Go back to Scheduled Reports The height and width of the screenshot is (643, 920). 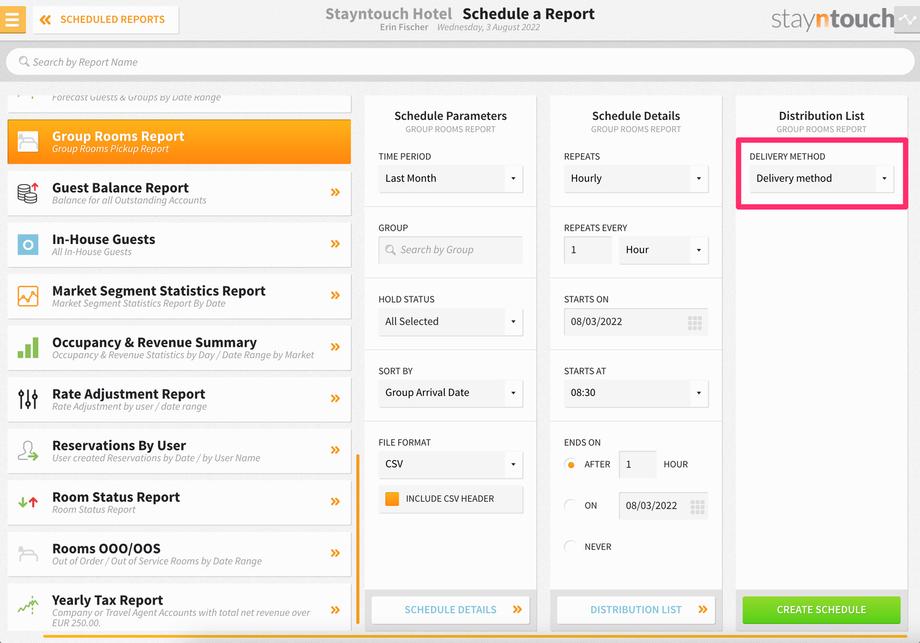pos(106,19)
